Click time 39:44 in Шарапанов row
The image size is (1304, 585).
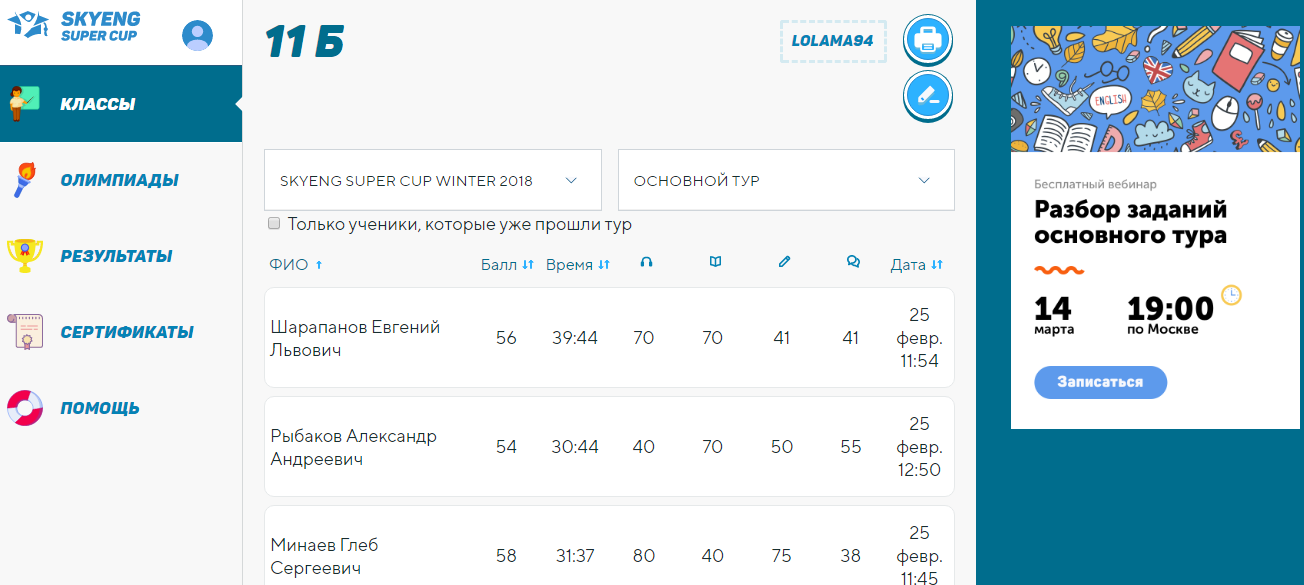[x=575, y=338]
